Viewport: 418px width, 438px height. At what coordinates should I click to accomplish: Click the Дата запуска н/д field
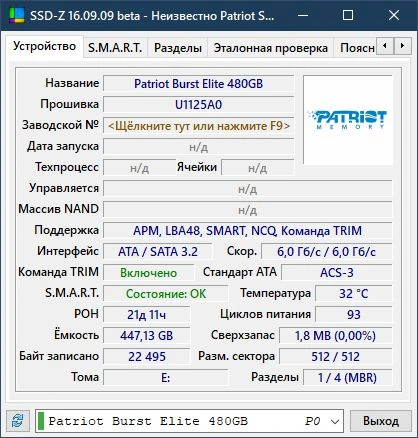click(199, 147)
